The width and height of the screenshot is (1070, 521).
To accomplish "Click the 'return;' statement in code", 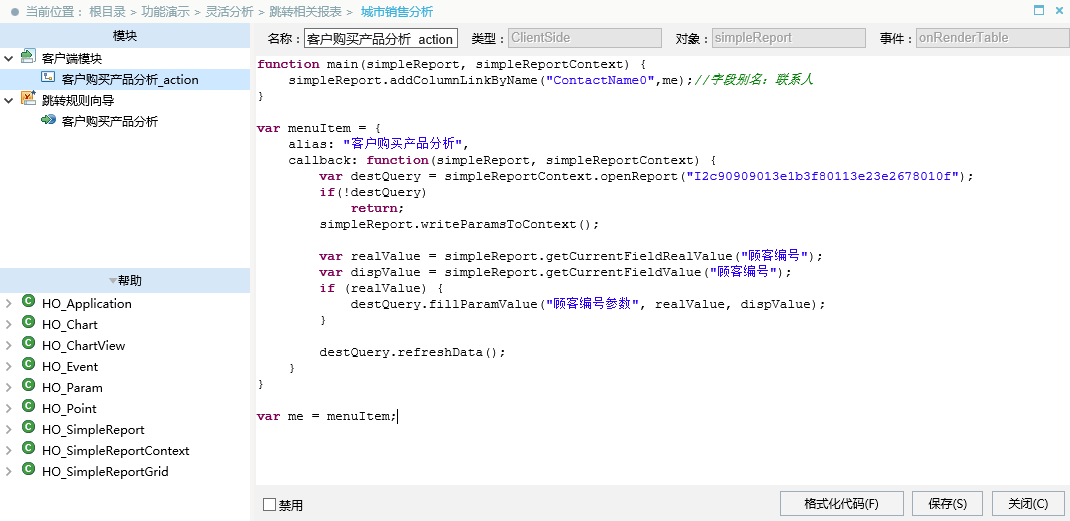I will [377, 208].
